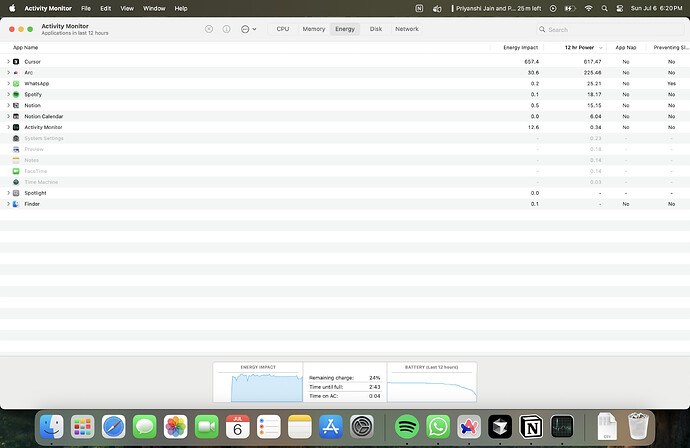Open the Edit menu
Image resolution: width=690 pixels, height=448 pixels.
[x=106, y=8]
